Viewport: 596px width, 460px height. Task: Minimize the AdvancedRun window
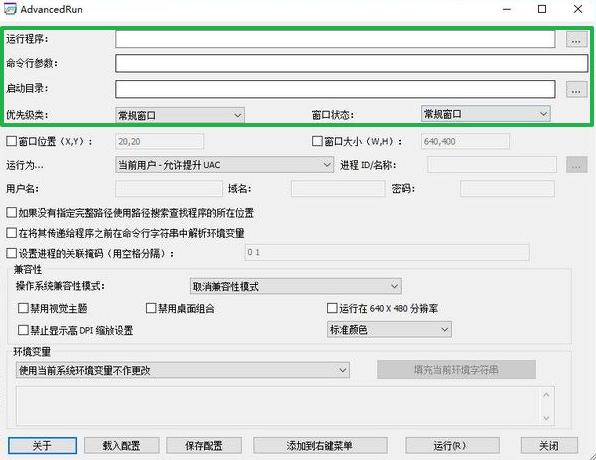coord(507,9)
